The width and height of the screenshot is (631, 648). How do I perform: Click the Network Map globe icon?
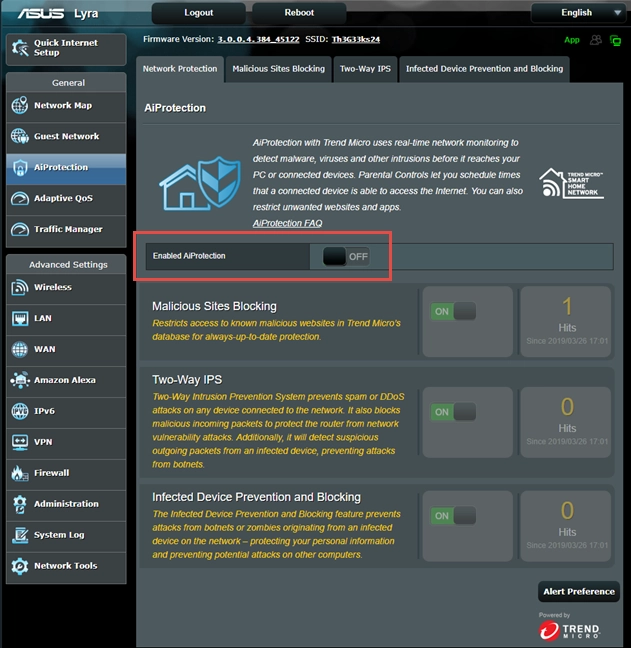20,105
